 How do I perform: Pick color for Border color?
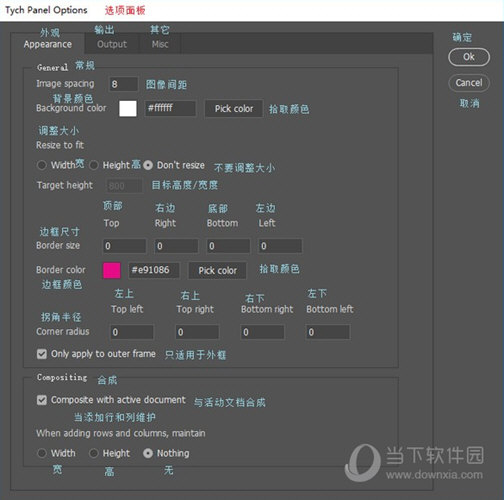point(217,270)
